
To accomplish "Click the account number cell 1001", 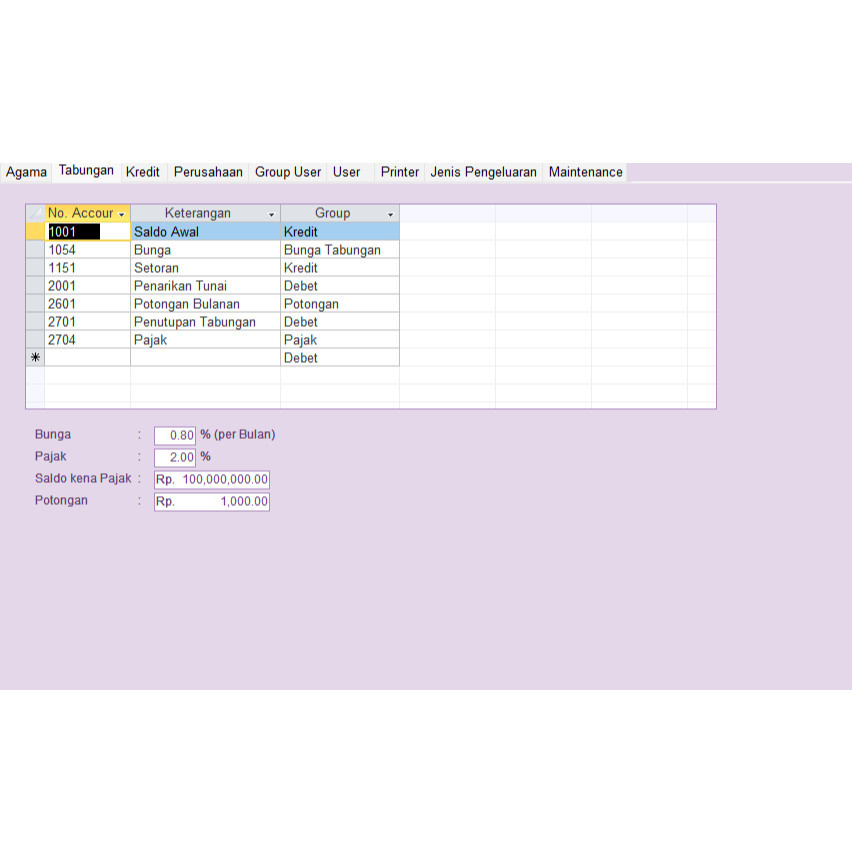I will coord(88,231).
